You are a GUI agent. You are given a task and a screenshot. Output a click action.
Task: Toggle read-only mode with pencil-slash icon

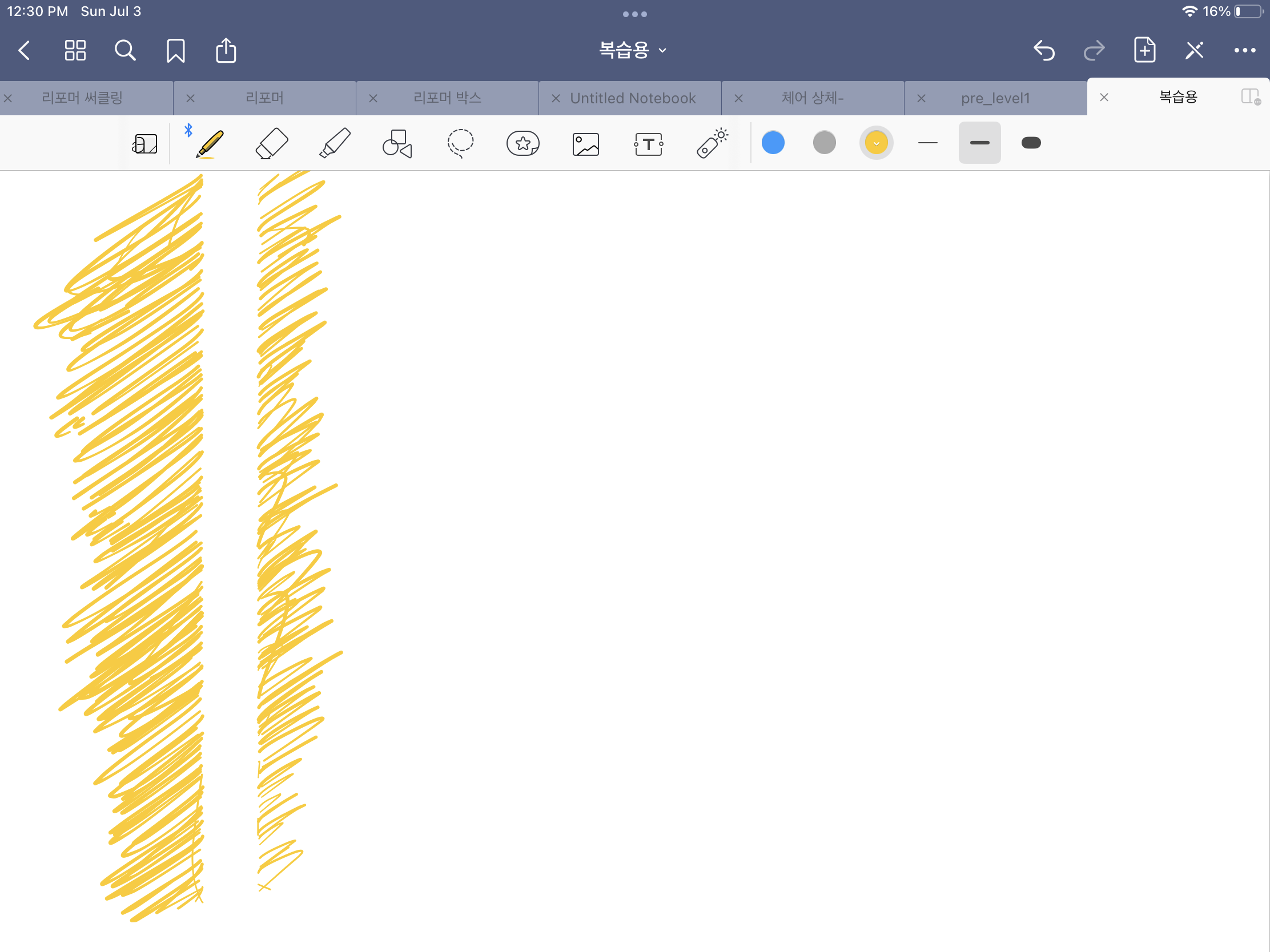coord(1194,50)
